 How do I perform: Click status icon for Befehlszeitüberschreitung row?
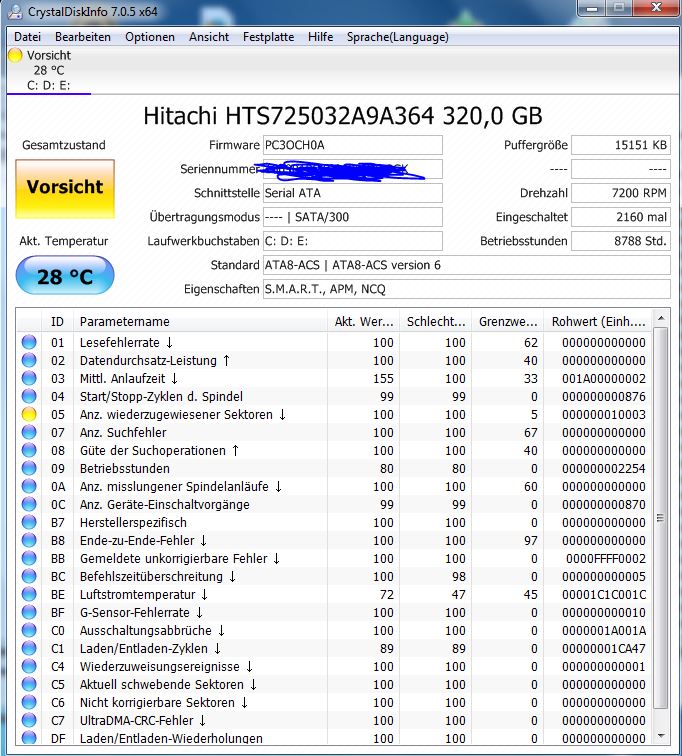pyautogui.click(x=29, y=576)
